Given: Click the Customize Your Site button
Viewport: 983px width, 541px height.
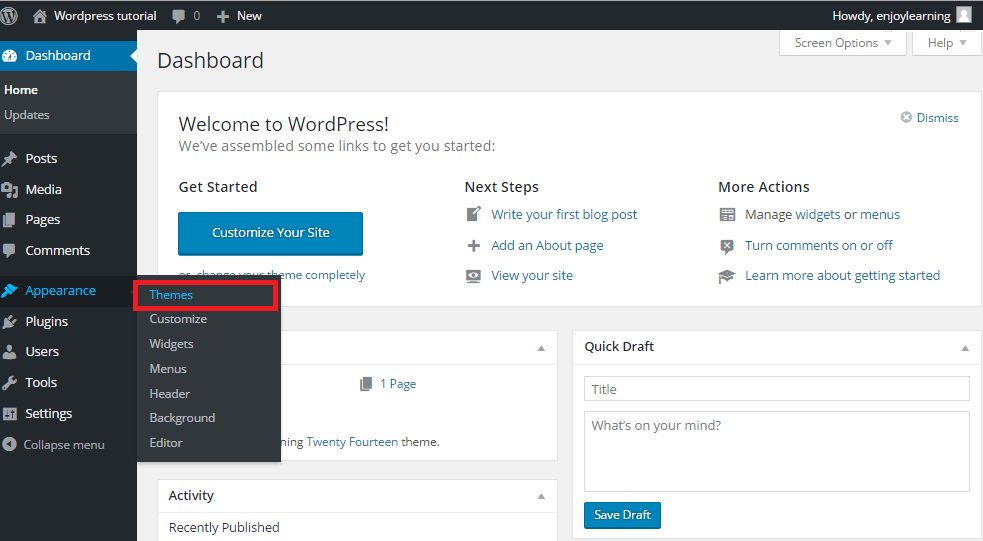Looking at the screenshot, I should [270, 233].
